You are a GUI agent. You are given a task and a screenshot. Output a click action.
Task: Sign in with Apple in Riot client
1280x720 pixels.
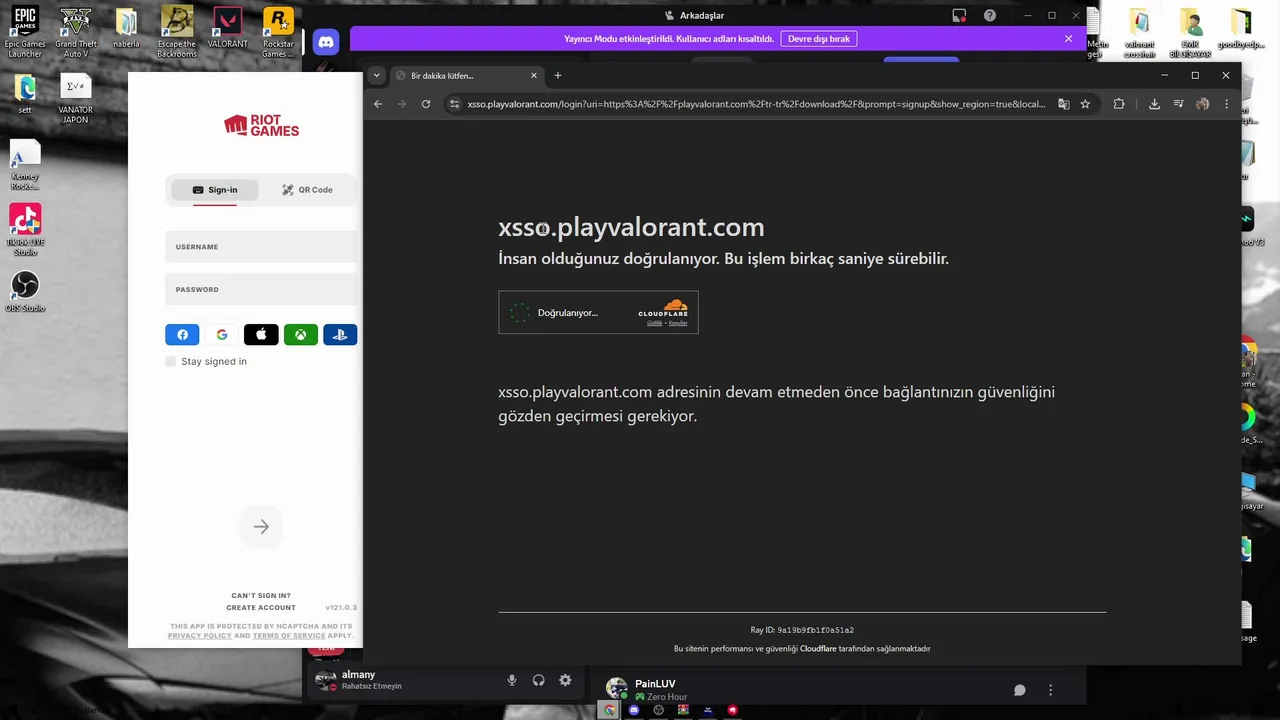[x=261, y=335]
